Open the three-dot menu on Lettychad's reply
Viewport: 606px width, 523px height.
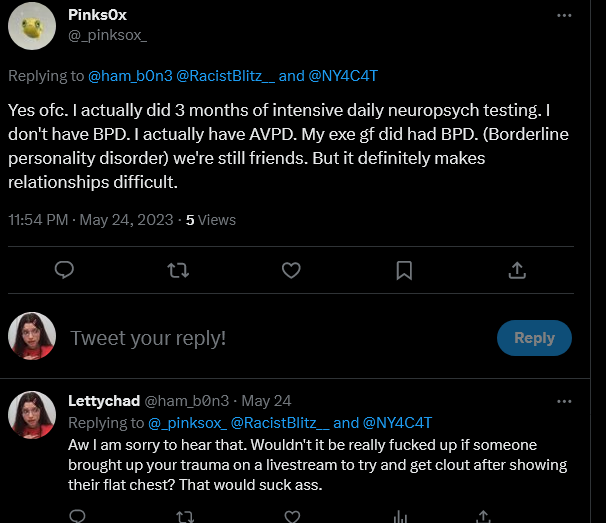tap(564, 401)
